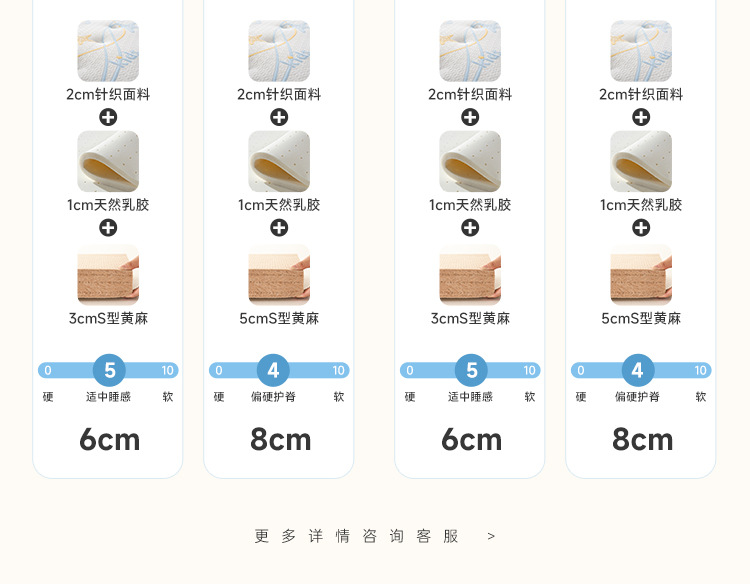Click plus icon below latex in second card
This screenshot has width=750, height=584.
[279, 228]
